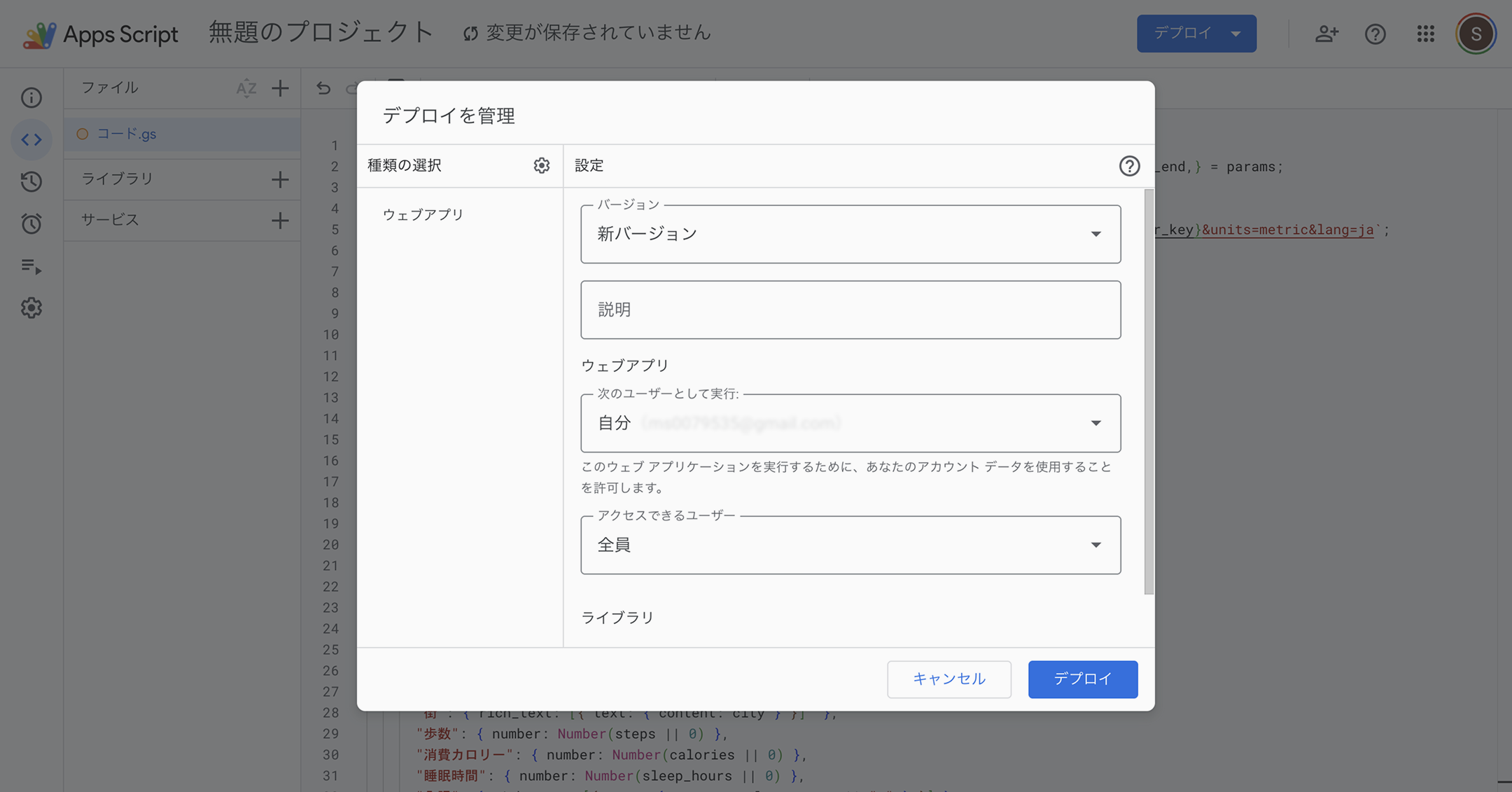Open the help icon in 設定 header
Screen dimensions: 1512x792
(x=1128, y=166)
